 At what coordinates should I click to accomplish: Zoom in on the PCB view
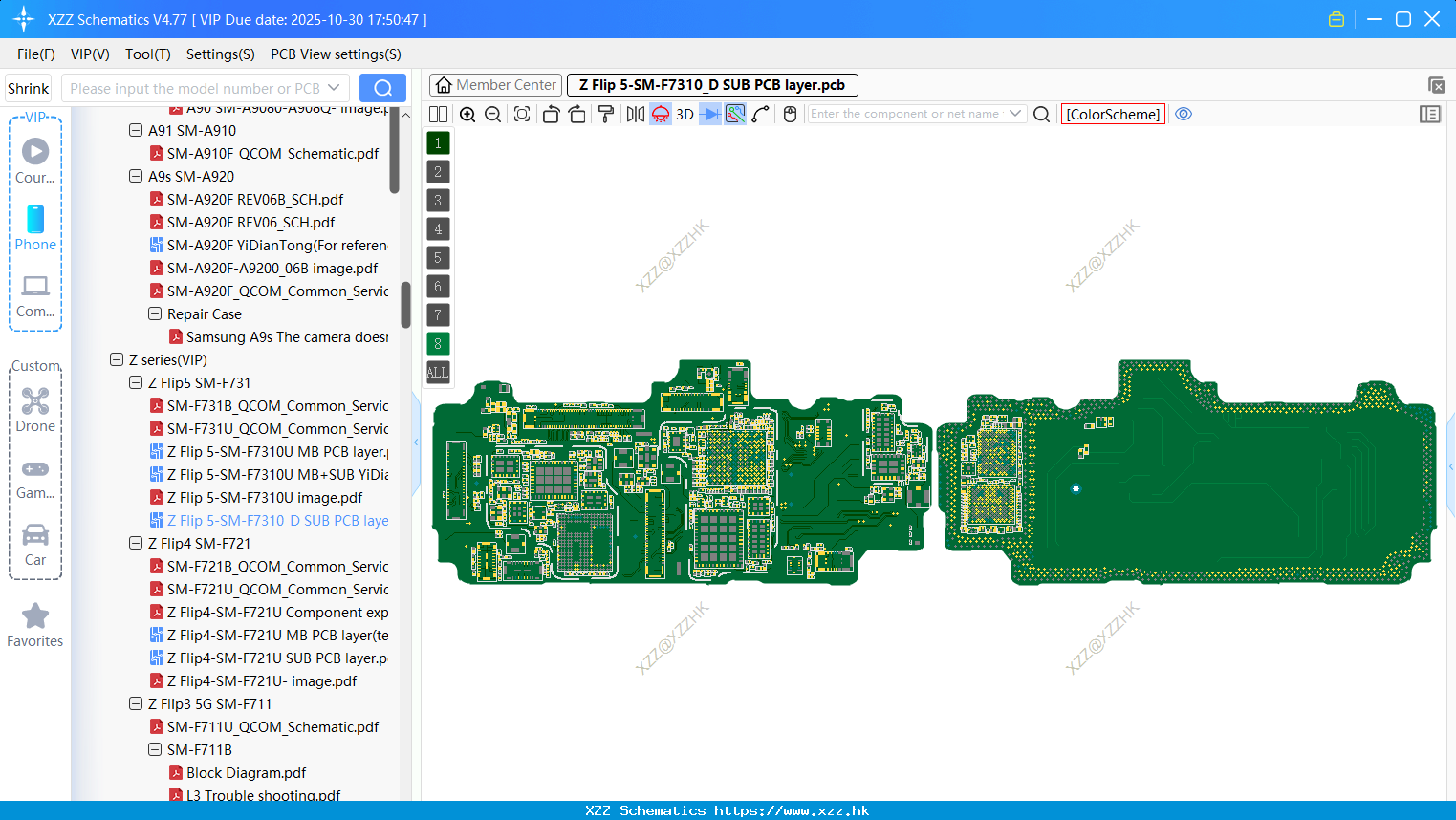pyautogui.click(x=467, y=114)
